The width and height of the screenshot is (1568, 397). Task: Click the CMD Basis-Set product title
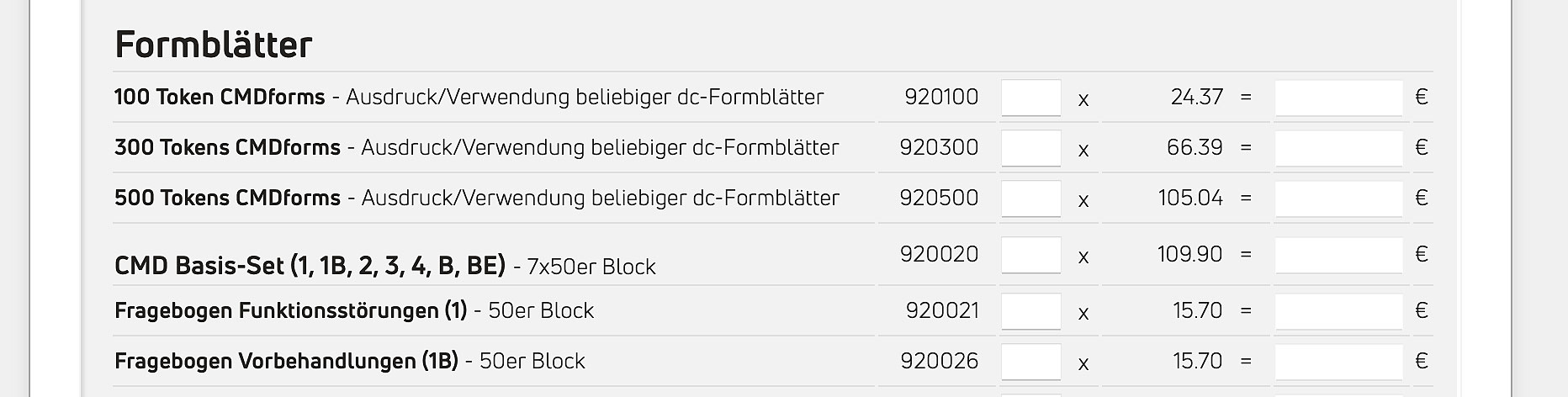point(310,267)
